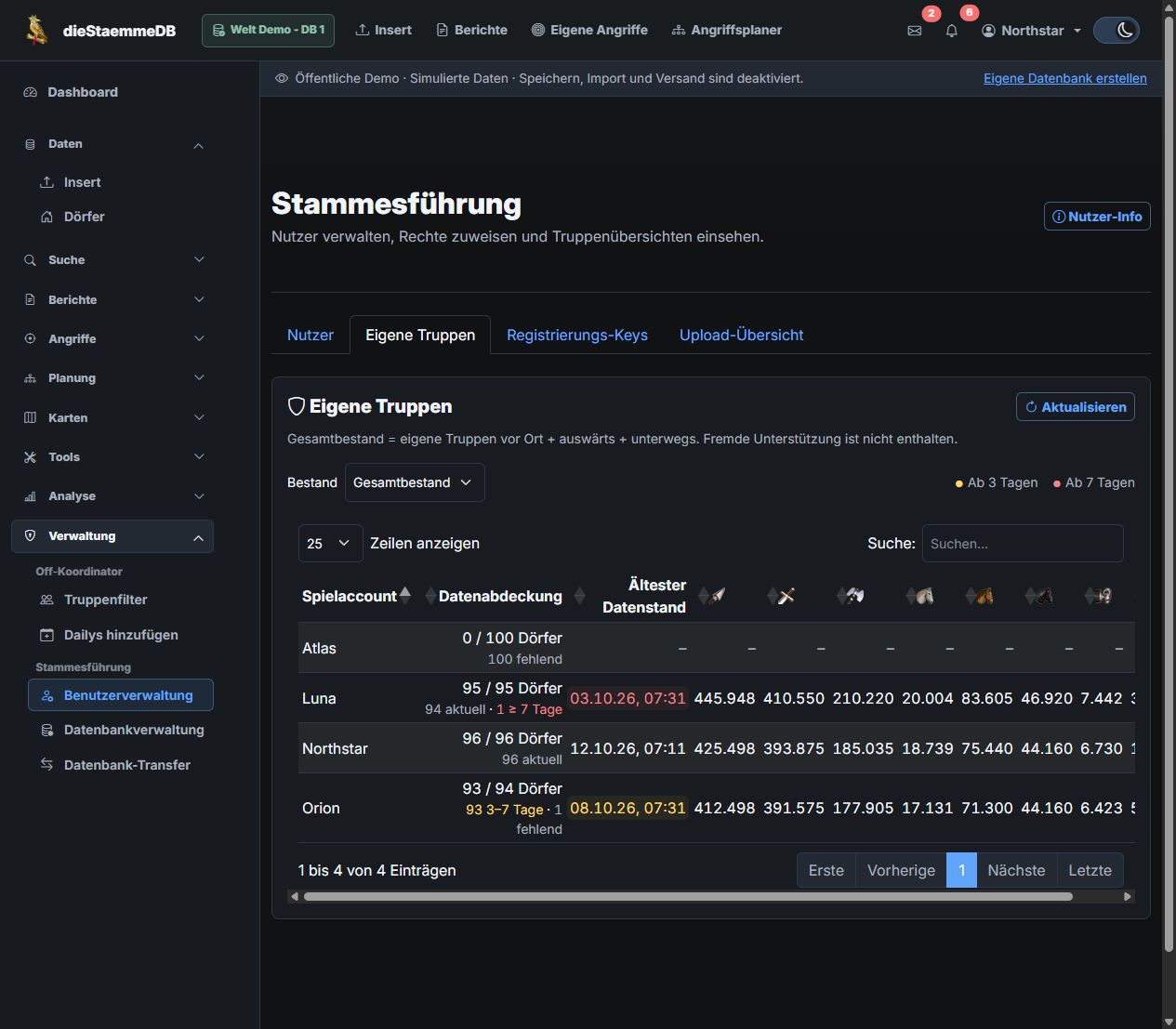Click the Erste pagination button
This screenshot has width=1176, height=1029.
826,871
